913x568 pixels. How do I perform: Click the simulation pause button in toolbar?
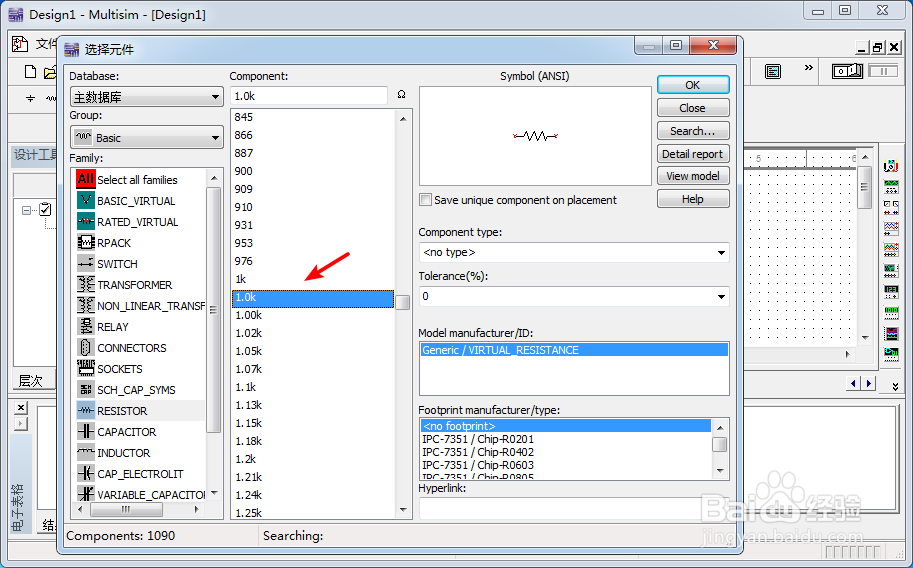click(x=883, y=71)
